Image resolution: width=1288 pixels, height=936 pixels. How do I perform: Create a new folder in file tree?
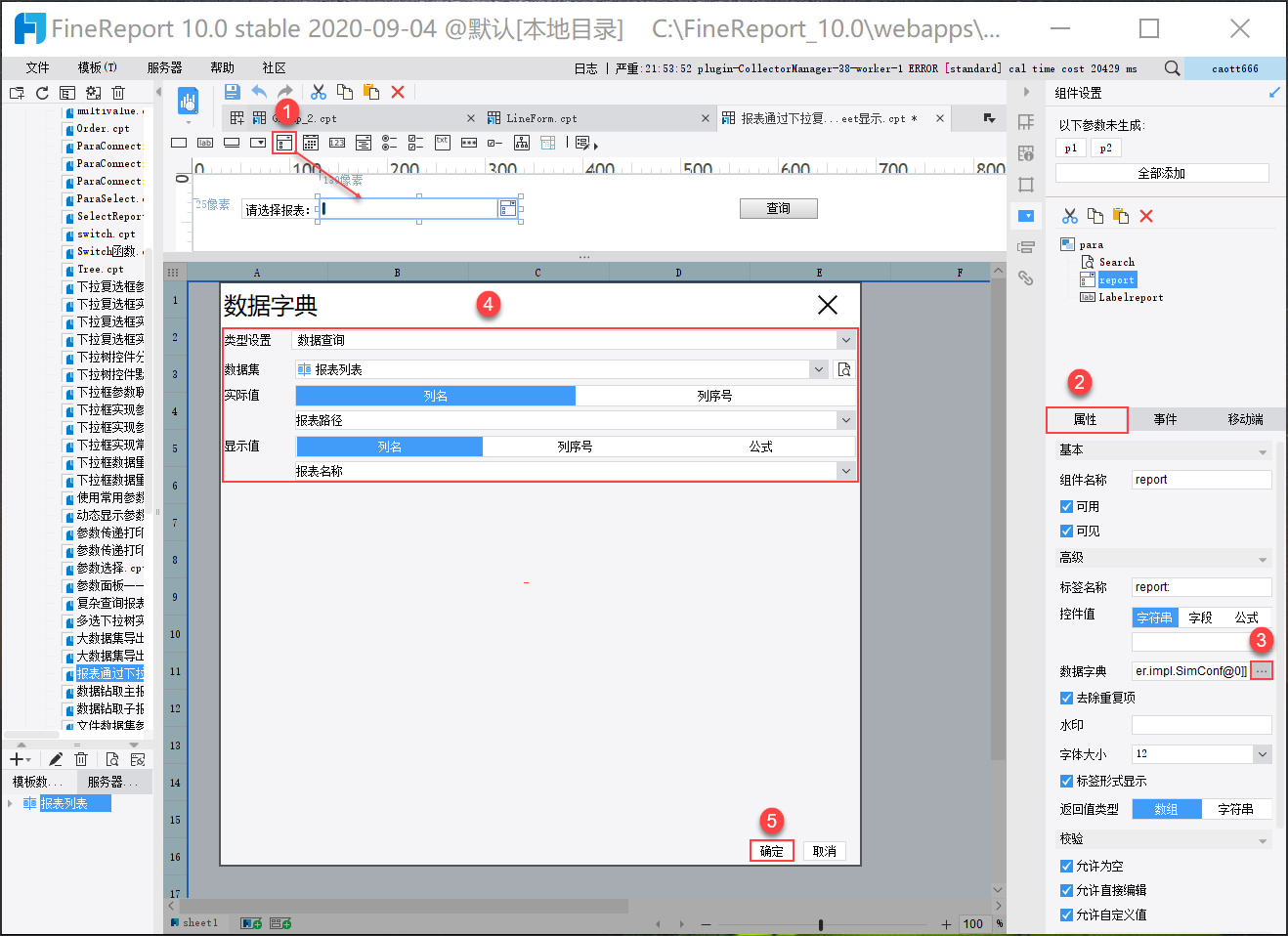coord(17,93)
